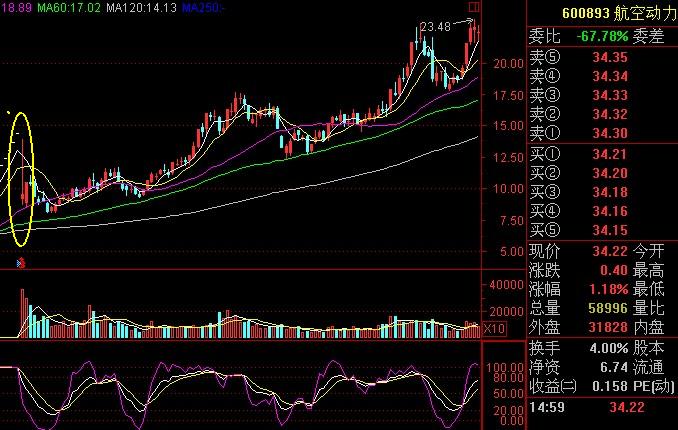
Task: Click the 换手 value 4.00%
Action: click(608, 348)
